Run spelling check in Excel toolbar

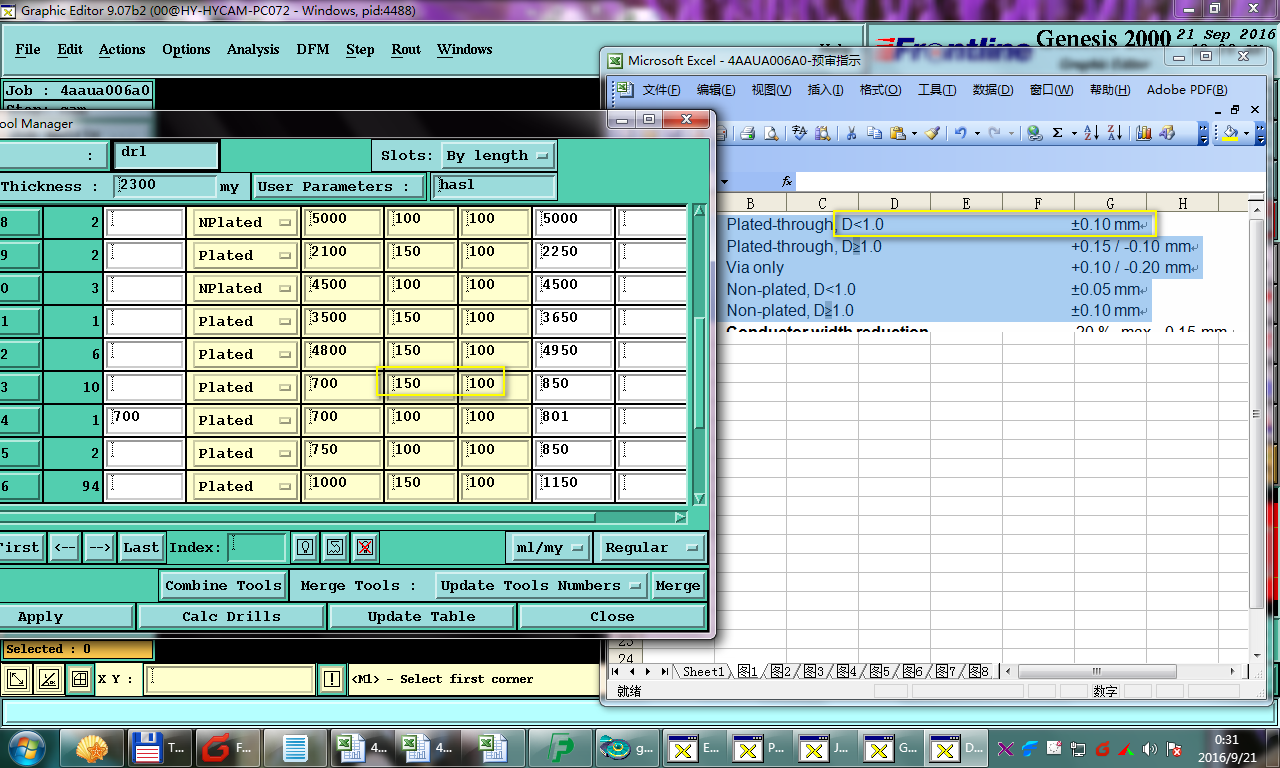coord(799,133)
